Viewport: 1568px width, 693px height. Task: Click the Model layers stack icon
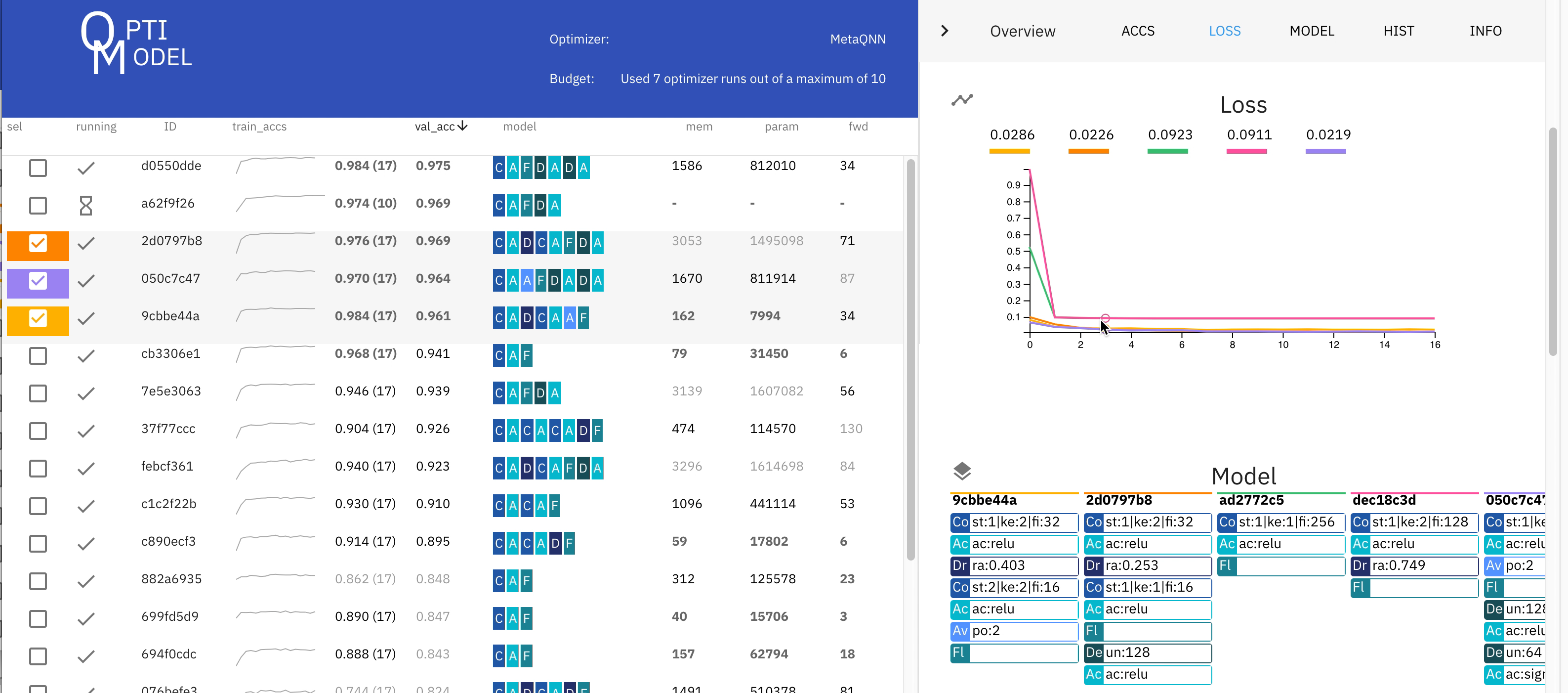962,471
